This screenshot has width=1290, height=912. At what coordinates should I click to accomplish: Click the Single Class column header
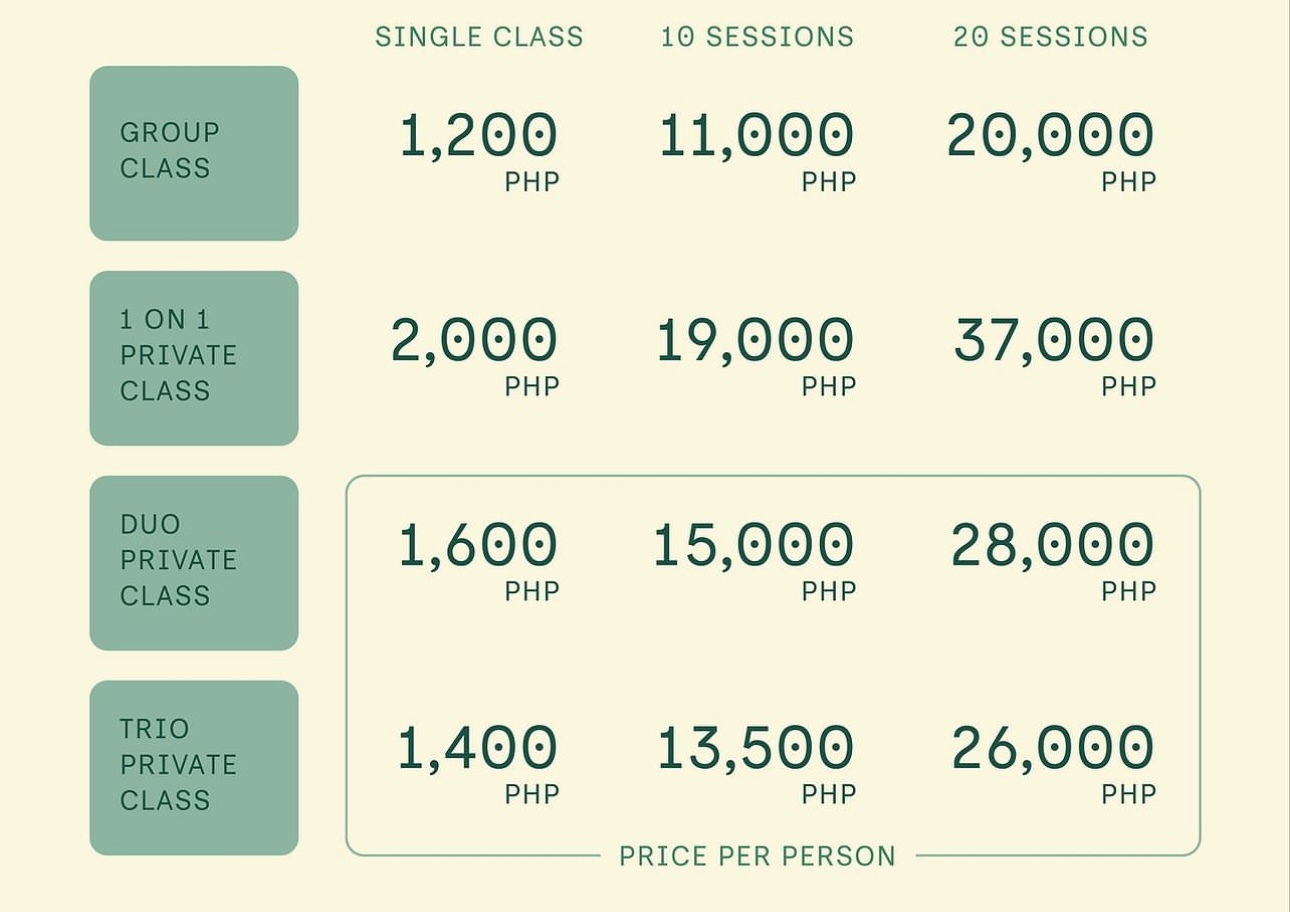click(x=479, y=37)
